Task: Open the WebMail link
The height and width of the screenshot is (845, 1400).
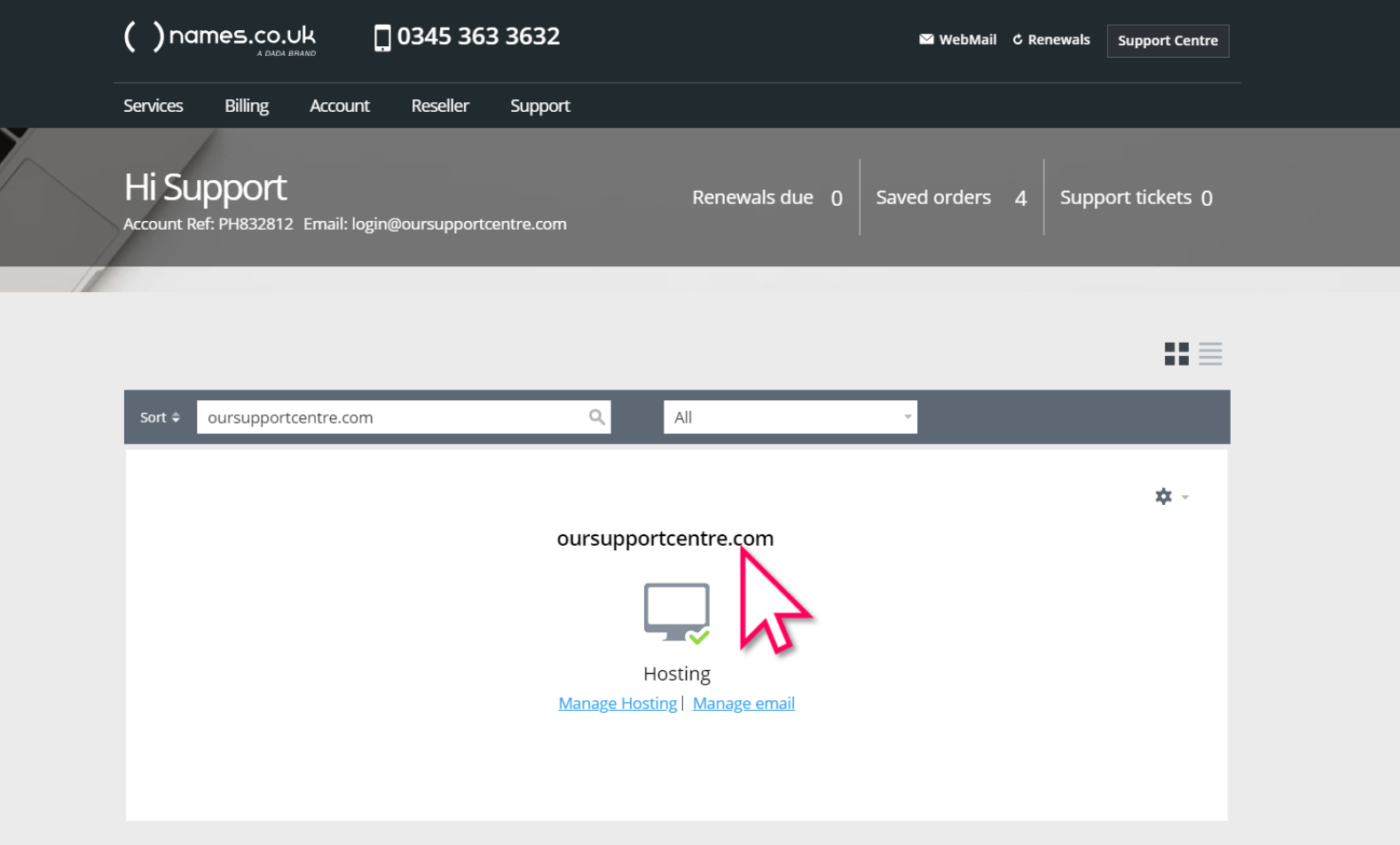Action: point(967,40)
